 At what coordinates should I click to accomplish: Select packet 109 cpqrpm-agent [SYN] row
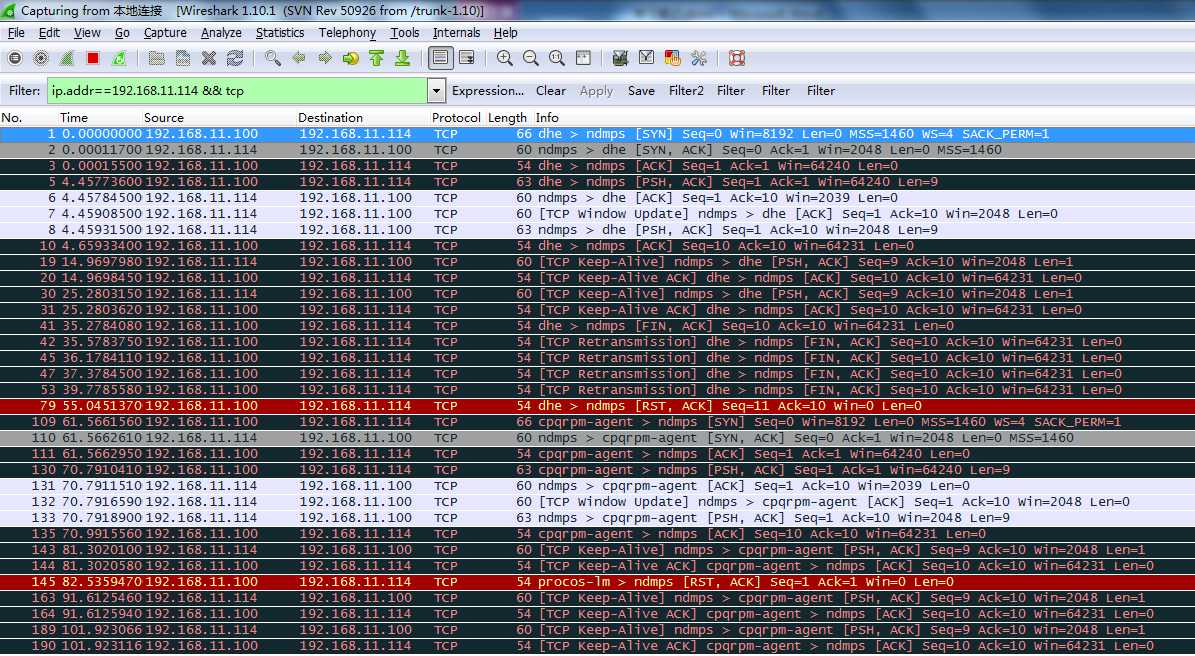(598, 422)
